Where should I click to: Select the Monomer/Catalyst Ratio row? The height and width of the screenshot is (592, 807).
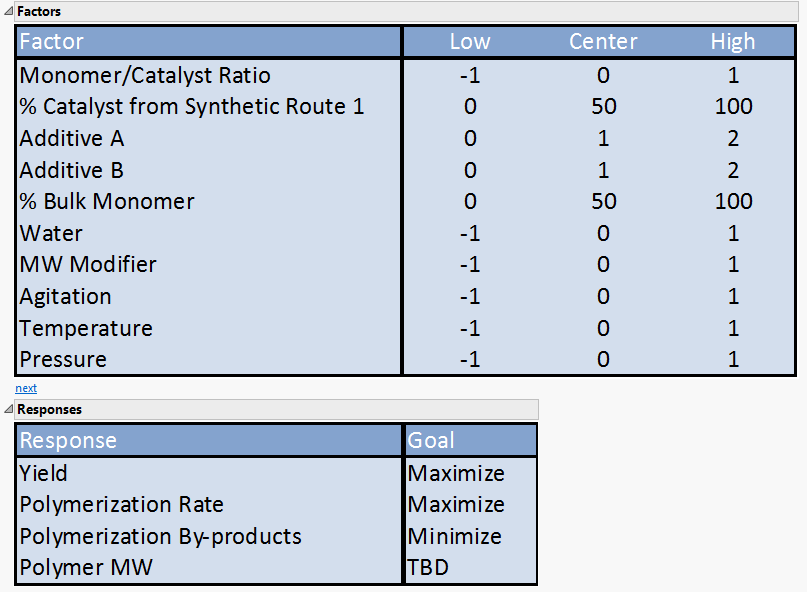click(x=145, y=75)
